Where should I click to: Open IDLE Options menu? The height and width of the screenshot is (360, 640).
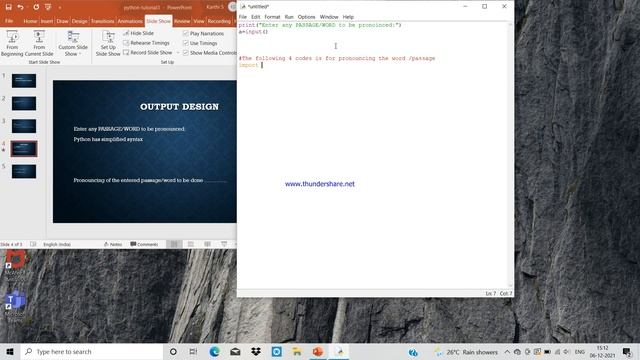click(307, 17)
